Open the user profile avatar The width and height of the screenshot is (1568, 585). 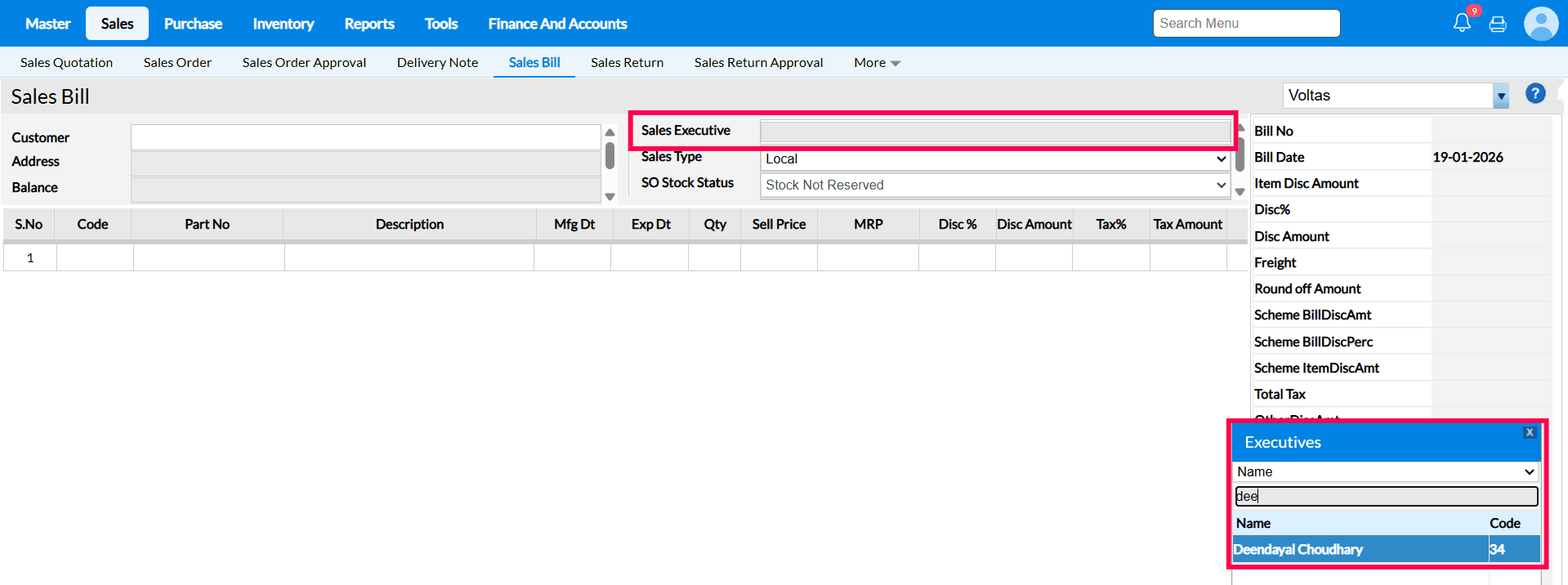[x=1541, y=24]
